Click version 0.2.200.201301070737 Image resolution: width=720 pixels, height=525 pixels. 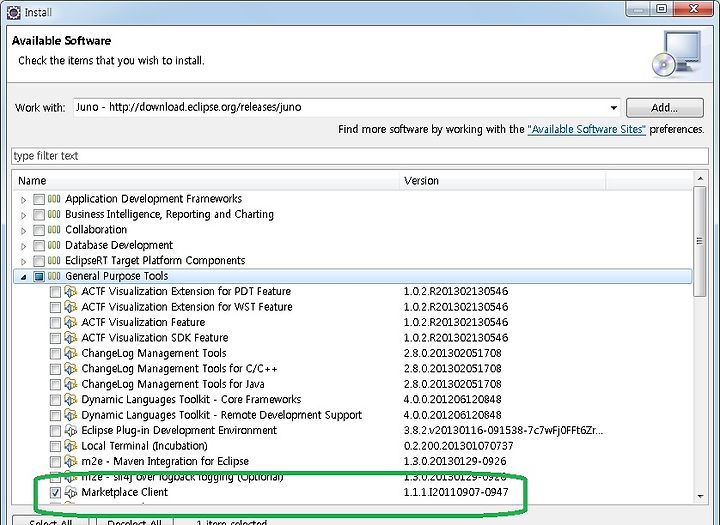[x=458, y=446]
